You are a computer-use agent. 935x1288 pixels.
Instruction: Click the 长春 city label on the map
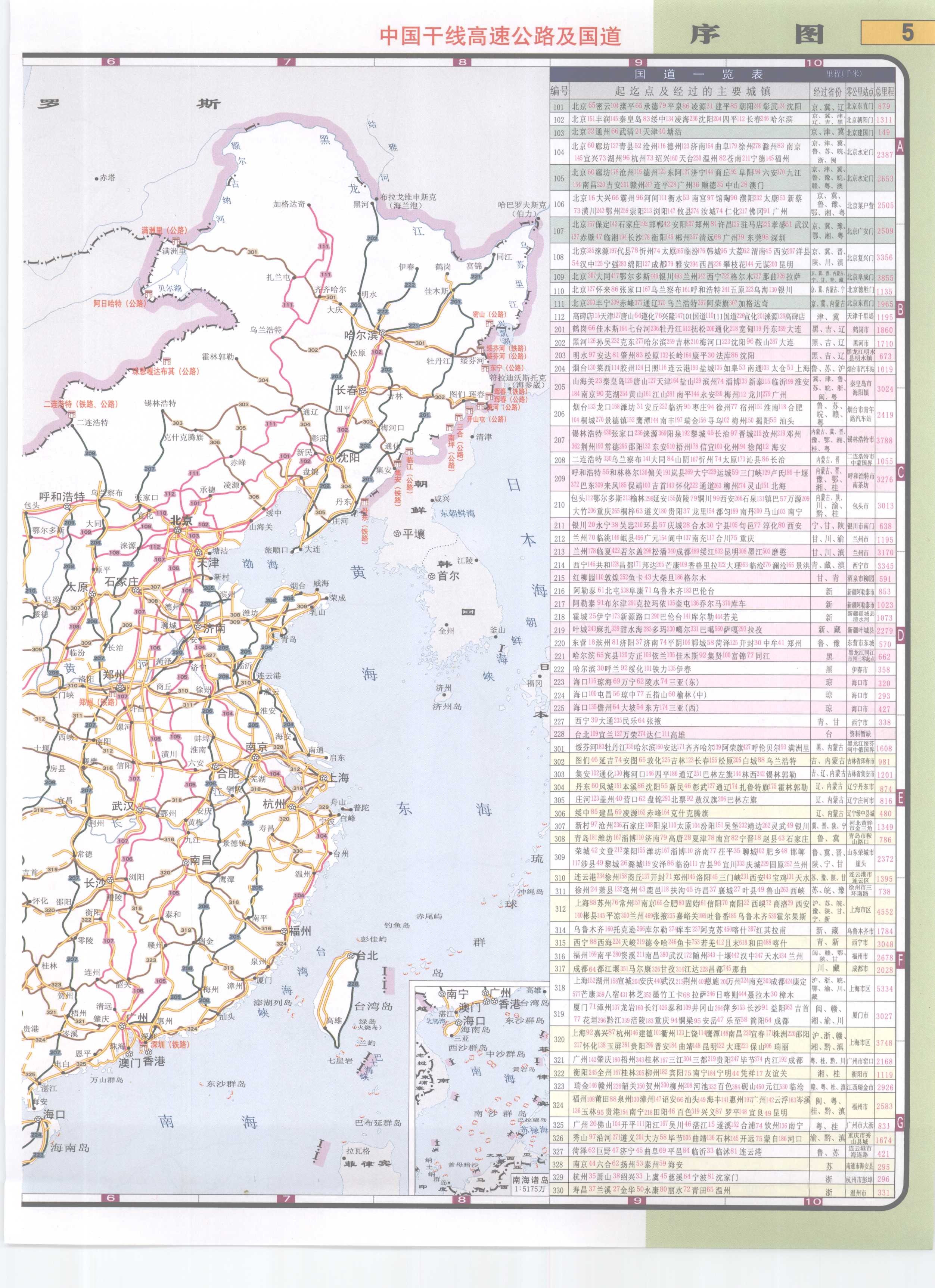click(x=346, y=390)
